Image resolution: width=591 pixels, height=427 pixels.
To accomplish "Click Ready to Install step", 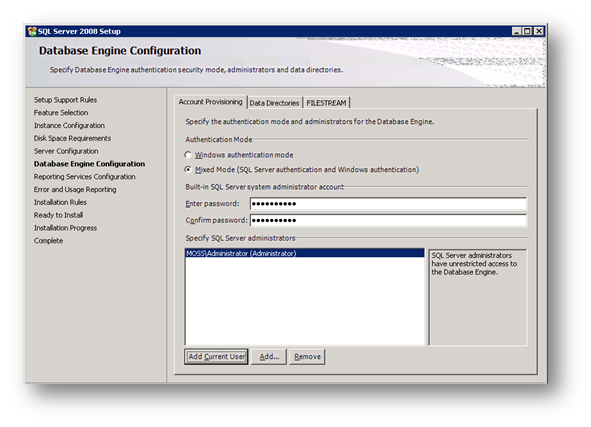I will point(58,215).
